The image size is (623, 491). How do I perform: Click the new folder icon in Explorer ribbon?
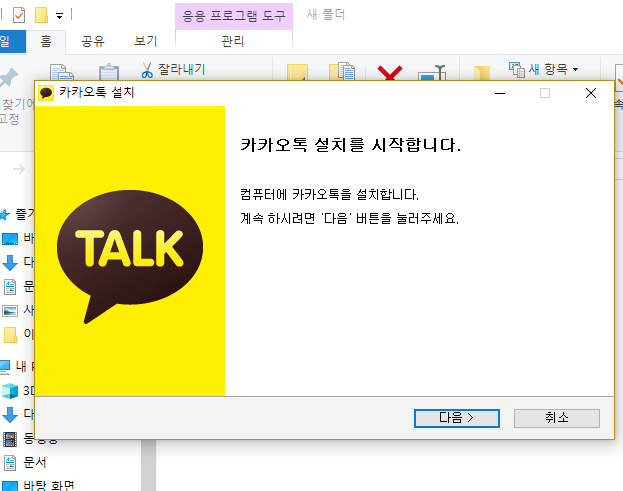(x=482, y=73)
